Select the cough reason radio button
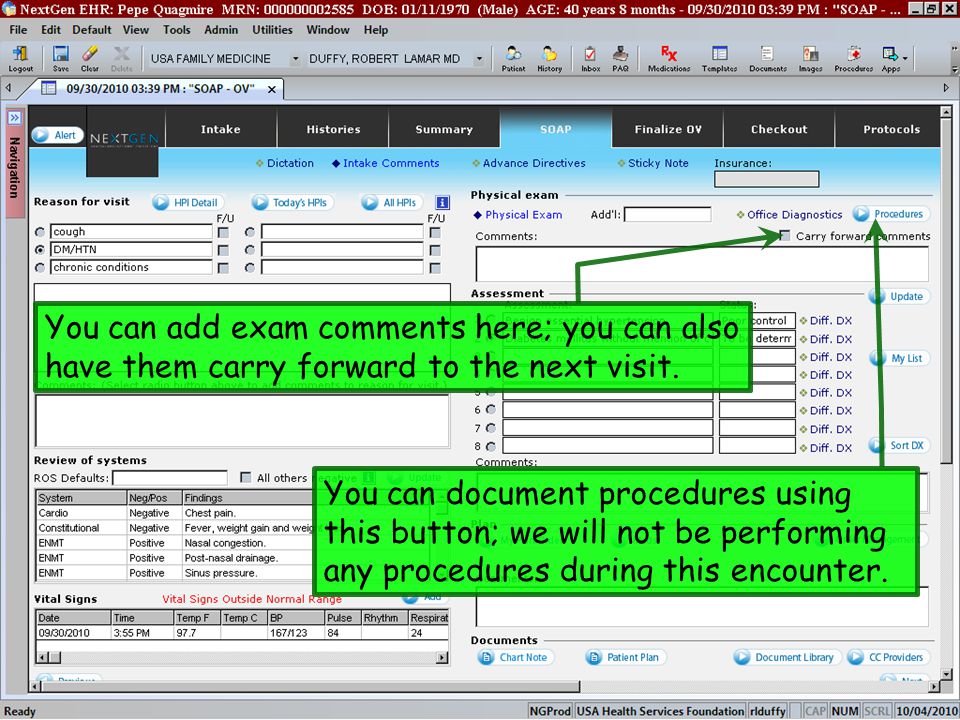This screenshot has width=960, height=720. (x=40, y=232)
